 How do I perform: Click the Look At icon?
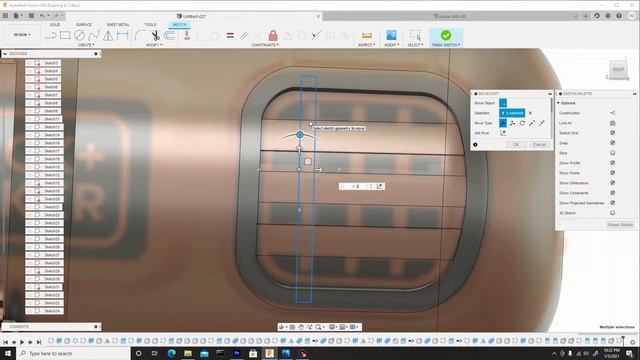[x=613, y=123]
